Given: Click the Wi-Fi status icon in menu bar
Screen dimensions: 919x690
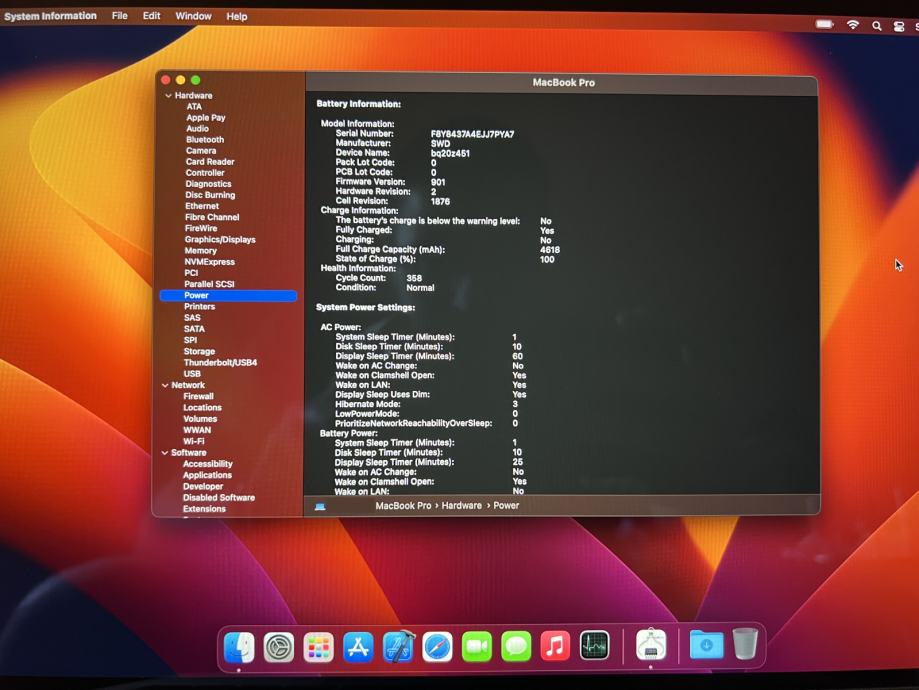Looking at the screenshot, I should [x=853, y=25].
